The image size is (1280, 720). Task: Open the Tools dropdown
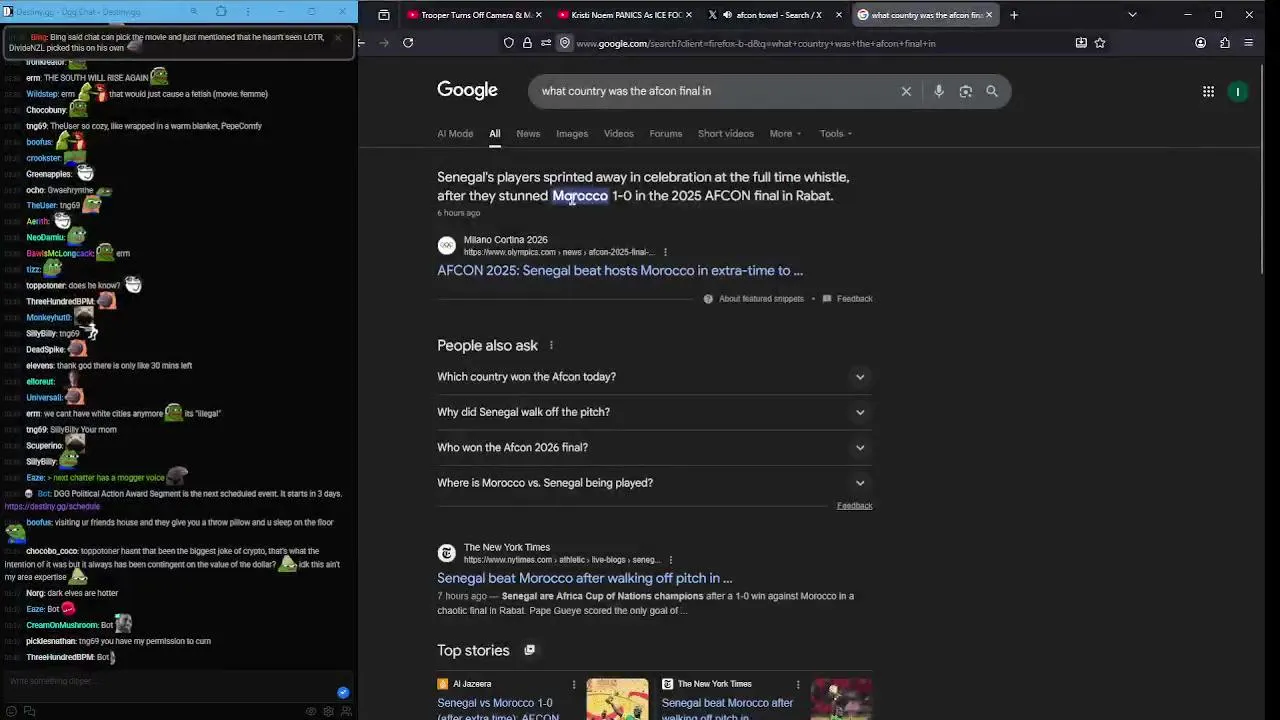(836, 133)
